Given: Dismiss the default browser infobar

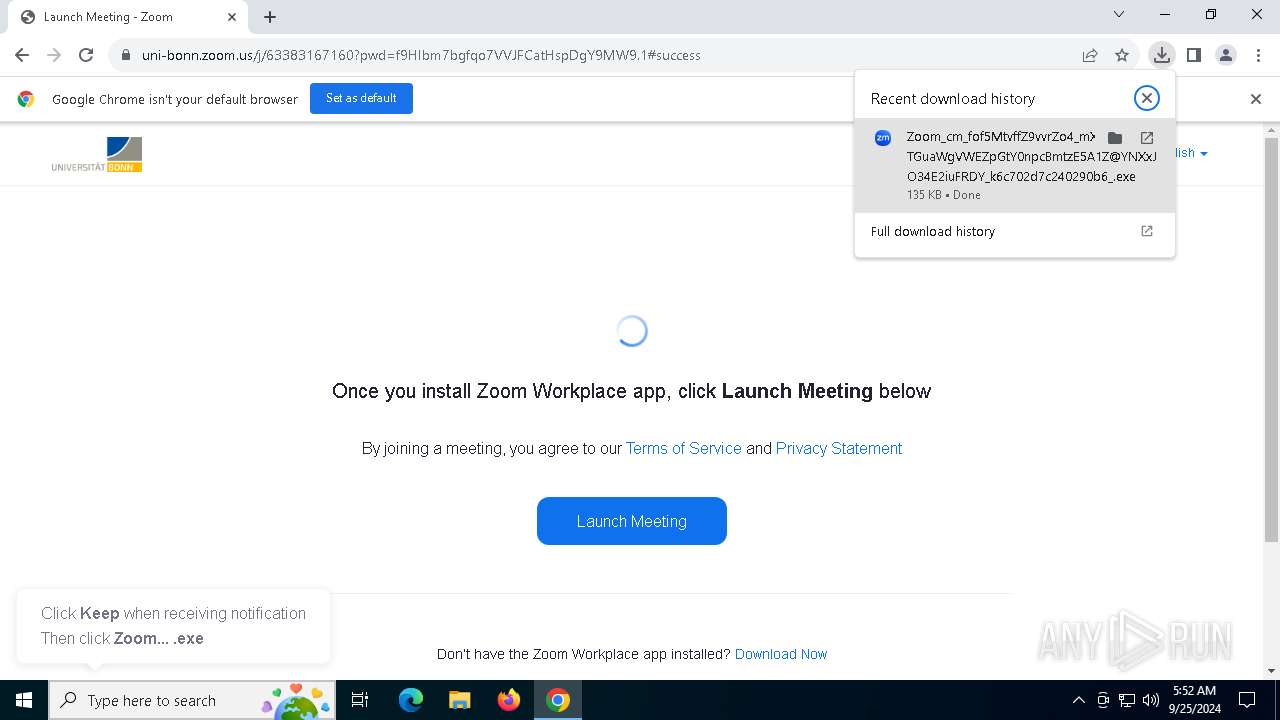Looking at the screenshot, I should pos(1256,99).
